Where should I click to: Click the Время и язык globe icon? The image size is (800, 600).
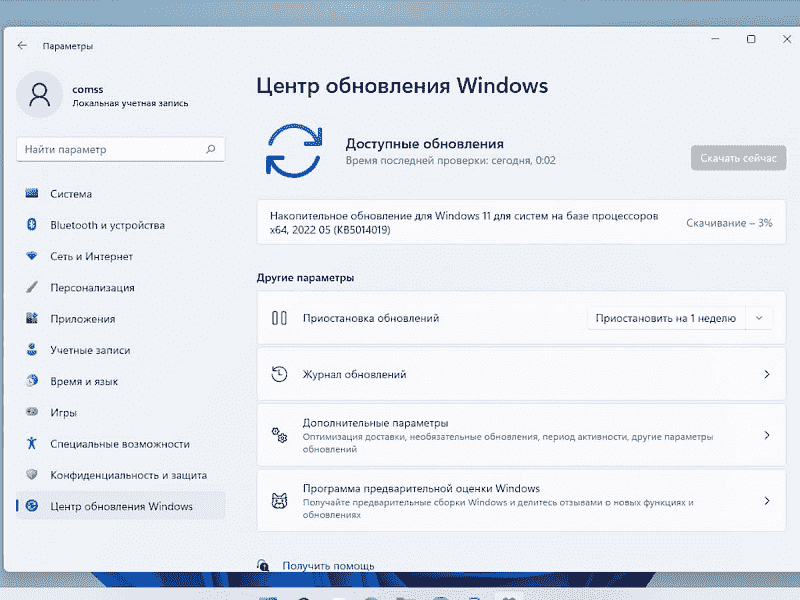32,381
